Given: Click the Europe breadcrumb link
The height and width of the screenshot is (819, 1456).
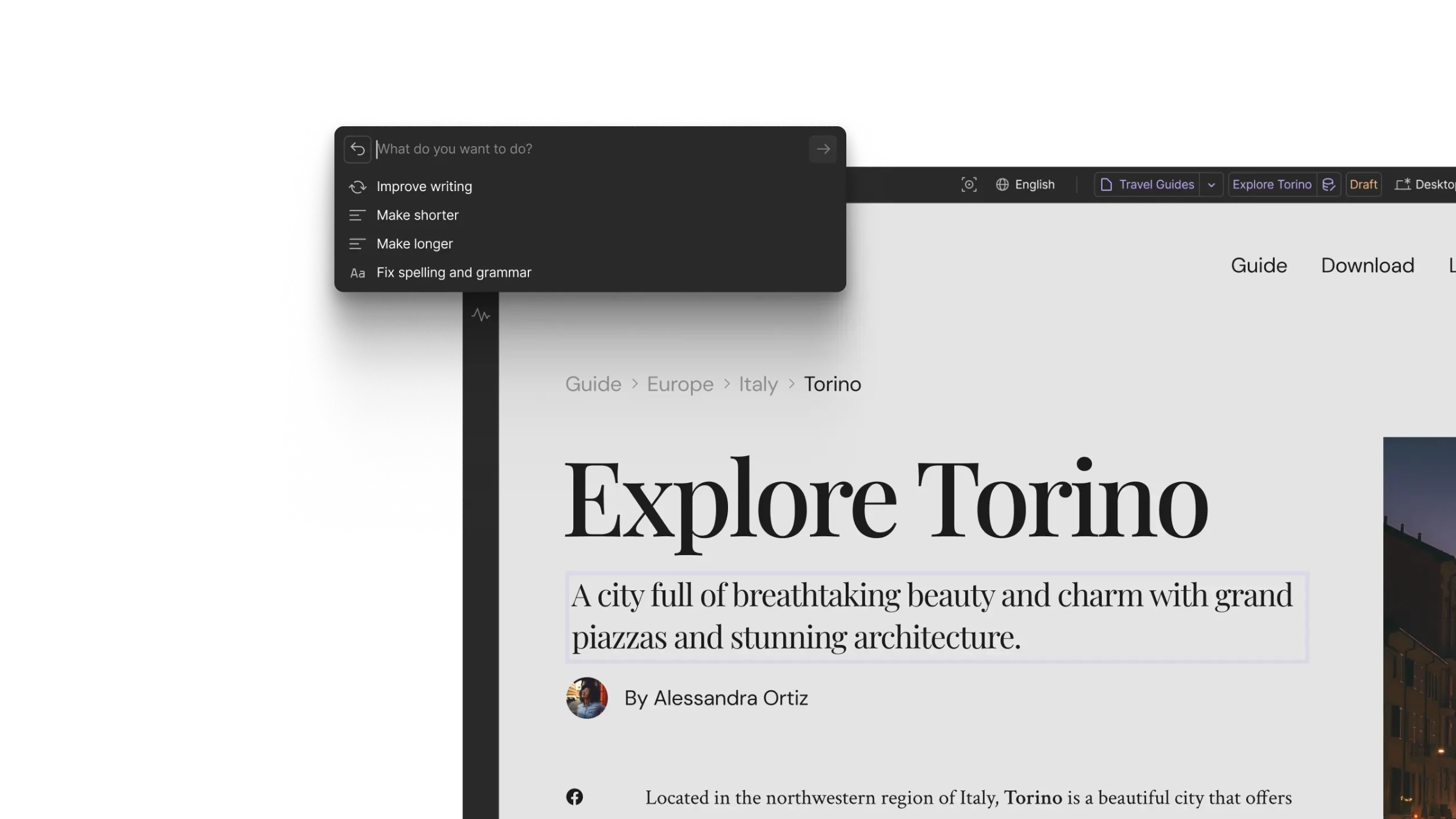Looking at the screenshot, I should 679,384.
